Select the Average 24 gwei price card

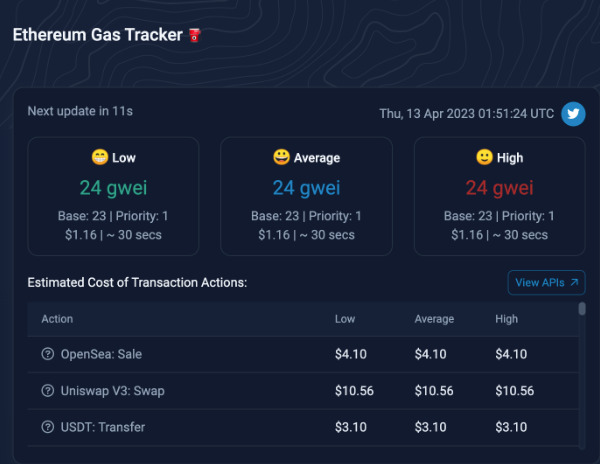tap(306, 196)
